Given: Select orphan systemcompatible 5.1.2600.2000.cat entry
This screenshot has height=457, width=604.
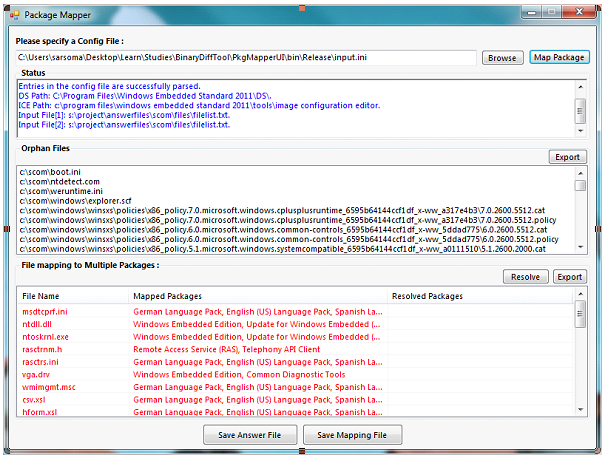Looking at the screenshot, I should click(x=282, y=249).
